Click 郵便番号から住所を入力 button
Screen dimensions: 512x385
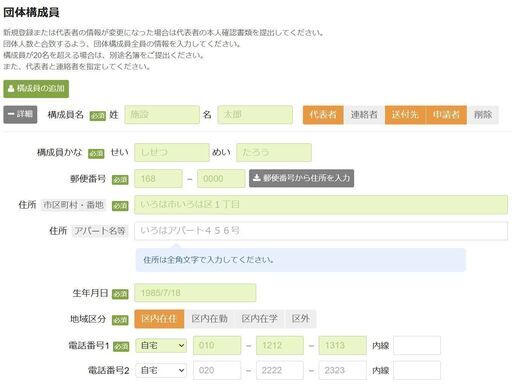(x=301, y=178)
